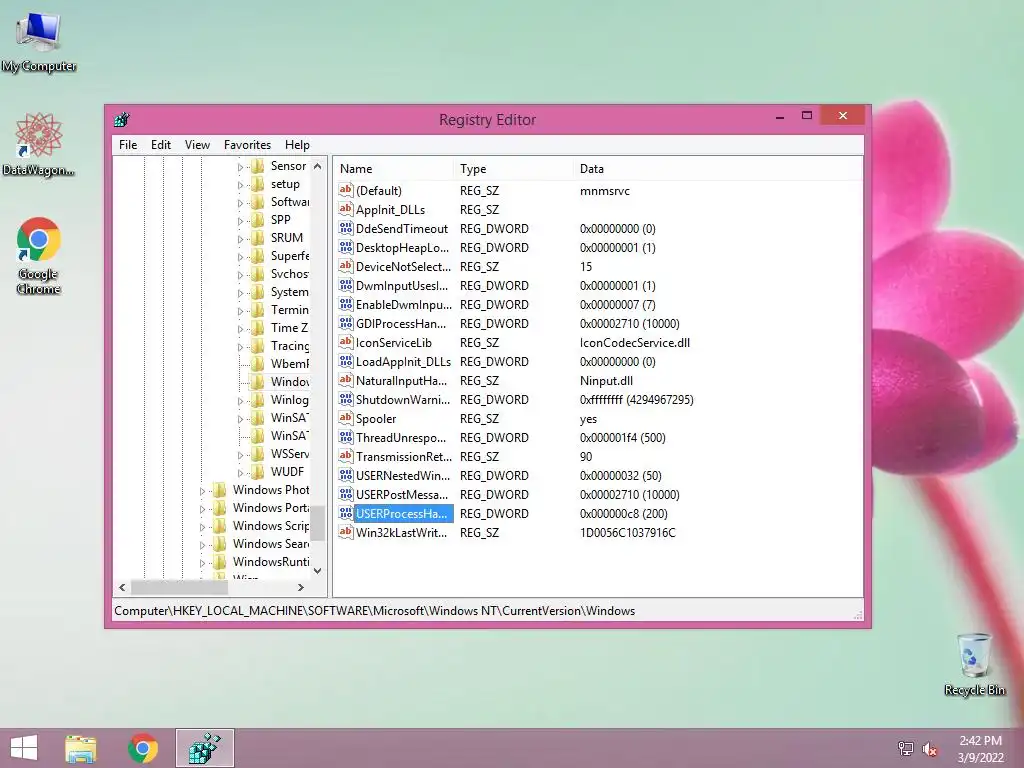Click the Registry Editor title bar icon
The image size is (1024, 768).
click(121, 120)
